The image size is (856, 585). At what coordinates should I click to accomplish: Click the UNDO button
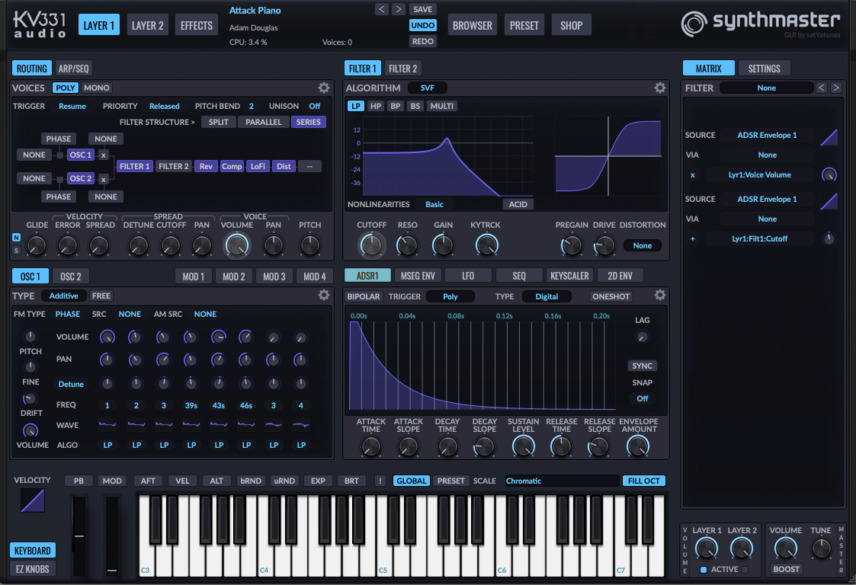click(423, 25)
